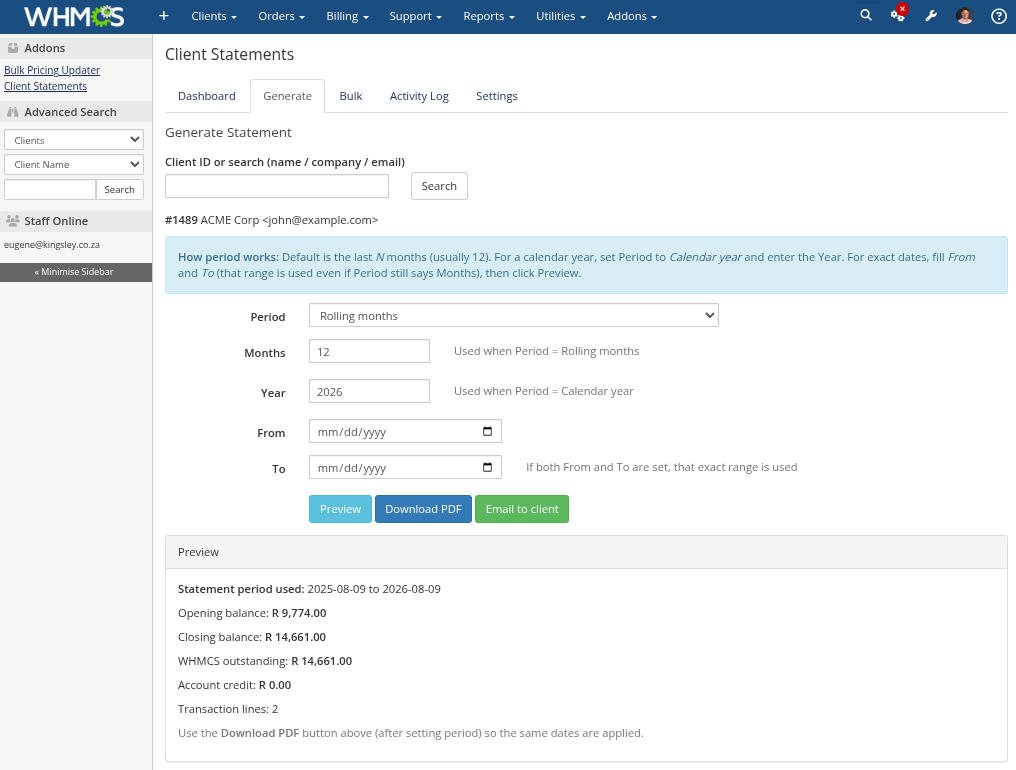This screenshot has width=1016, height=770.
Task: Click the WHMCS logo
Action: click(74, 16)
